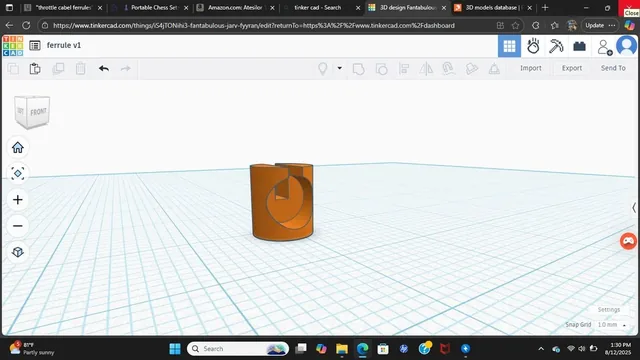Refresh the Tinkercad page

[26, 25]
